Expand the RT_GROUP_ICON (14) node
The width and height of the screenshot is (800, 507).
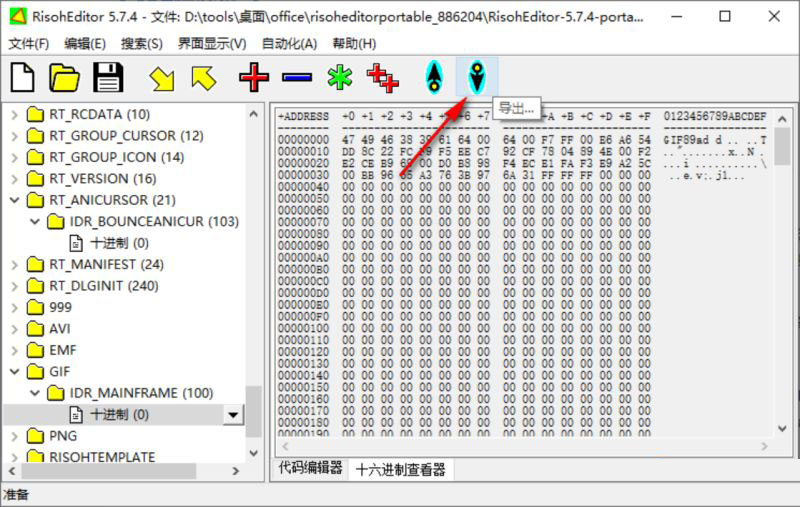15,158
